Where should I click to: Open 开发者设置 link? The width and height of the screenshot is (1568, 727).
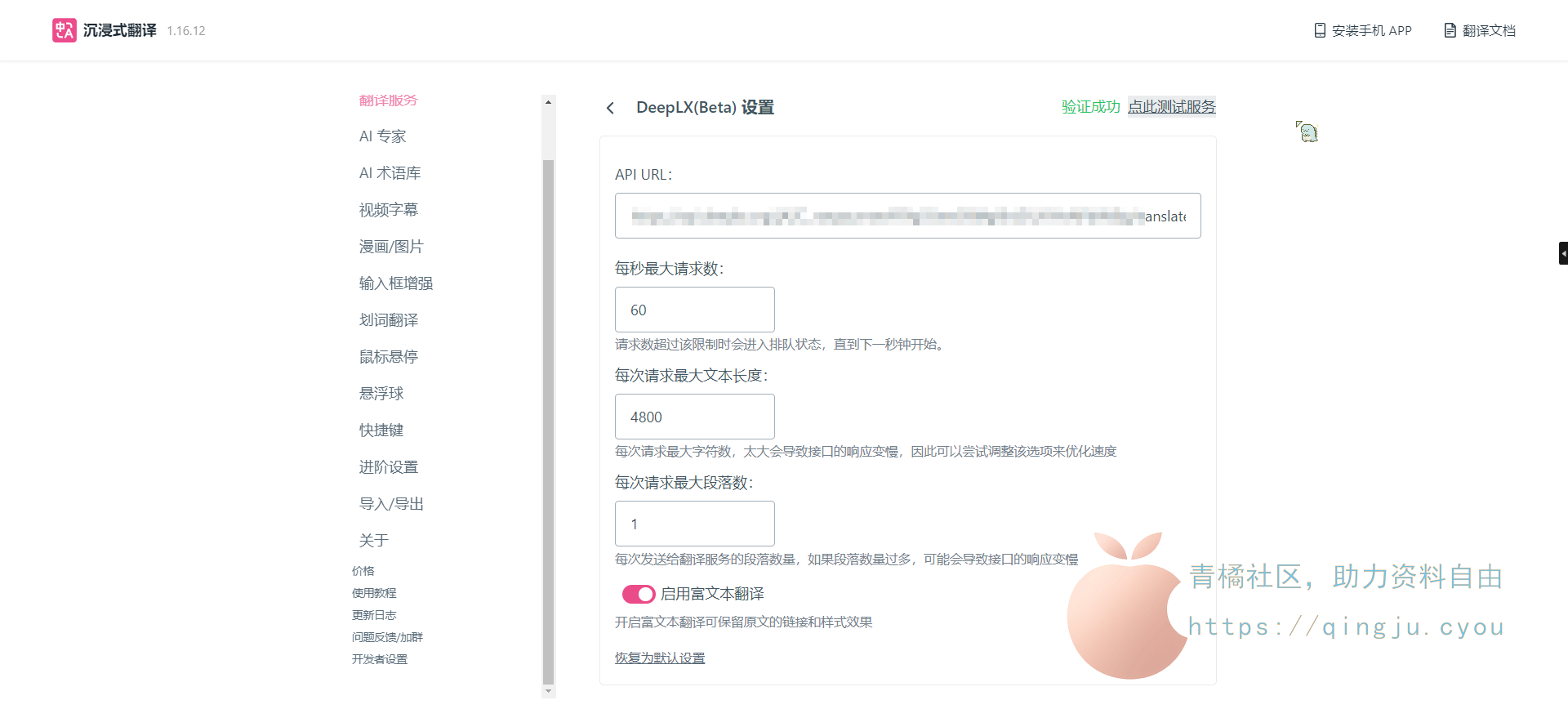[380, 659]
